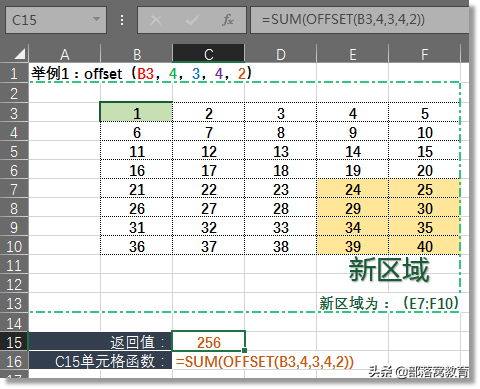This screenshot has height=389, width=480.
Task: Click the cell containing 32
Action: [x=209, y=227]
